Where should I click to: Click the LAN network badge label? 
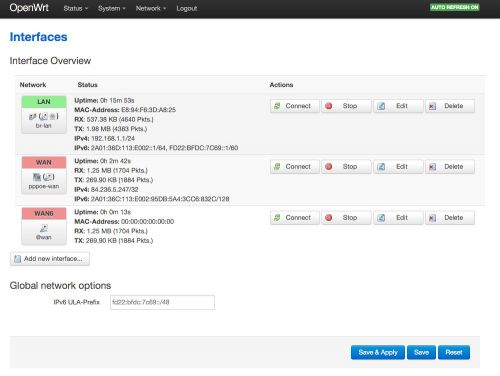[44, 102]
